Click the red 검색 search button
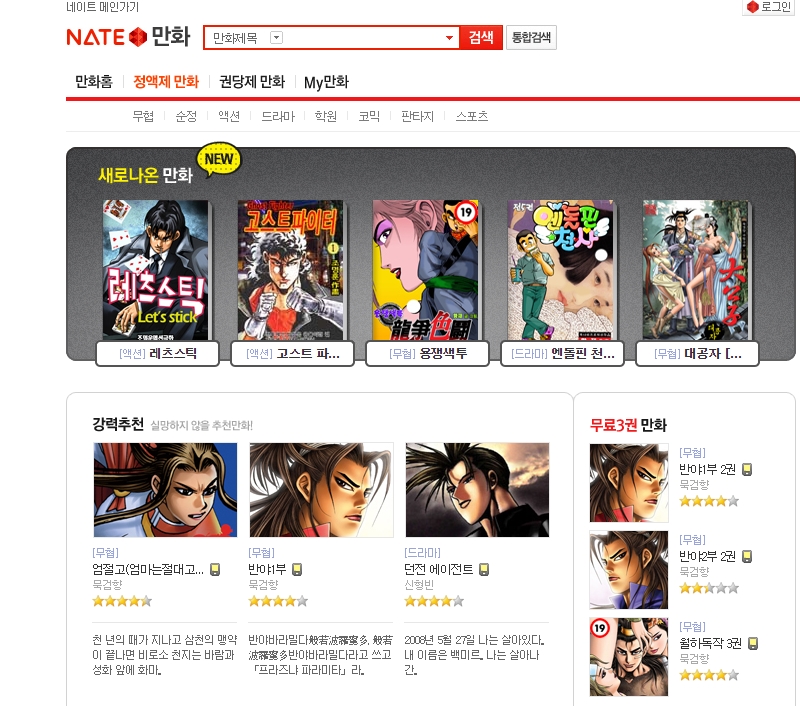 coord(481,37)
